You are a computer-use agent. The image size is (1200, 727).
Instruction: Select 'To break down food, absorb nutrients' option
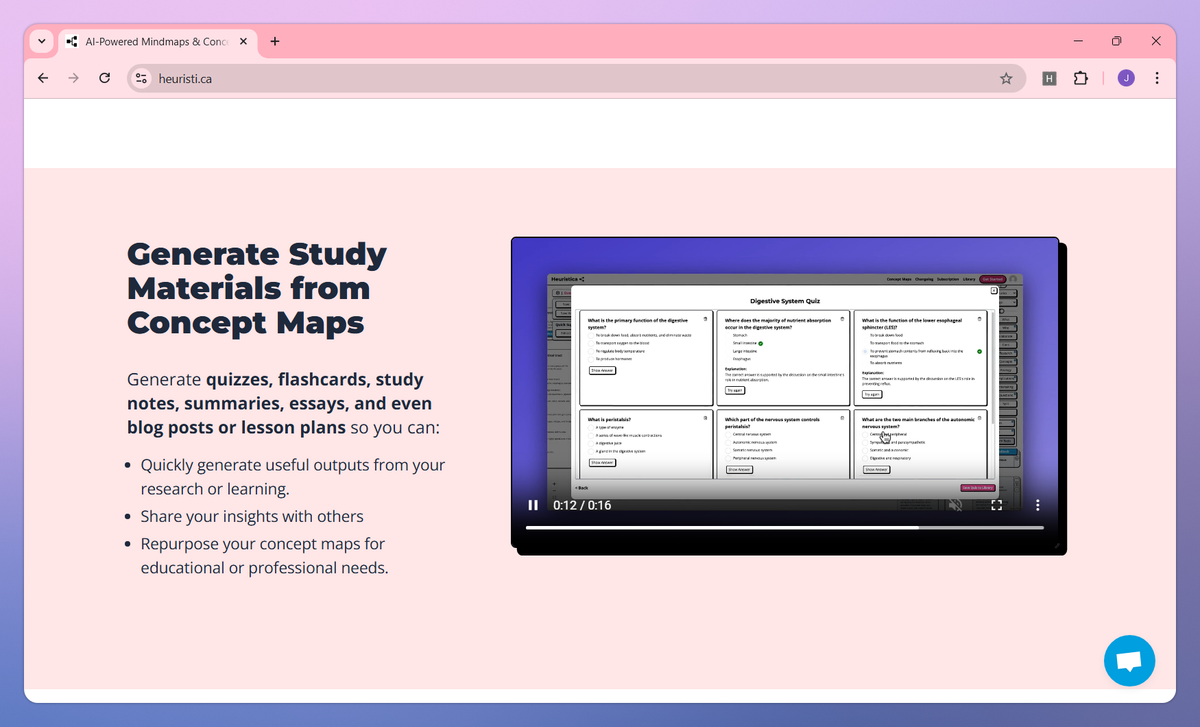[x=640, y=335]
